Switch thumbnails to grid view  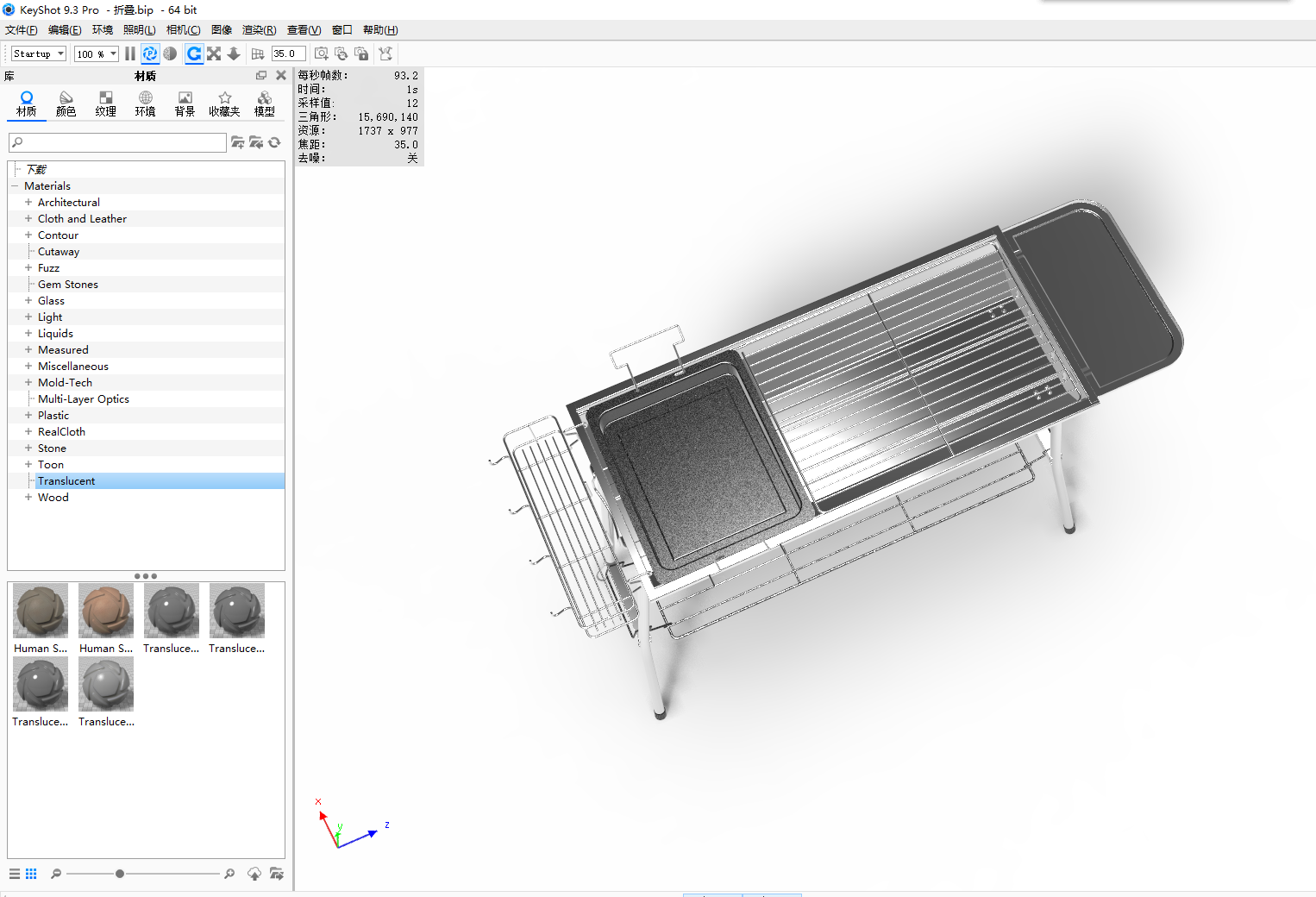click(x=31, y=874)
